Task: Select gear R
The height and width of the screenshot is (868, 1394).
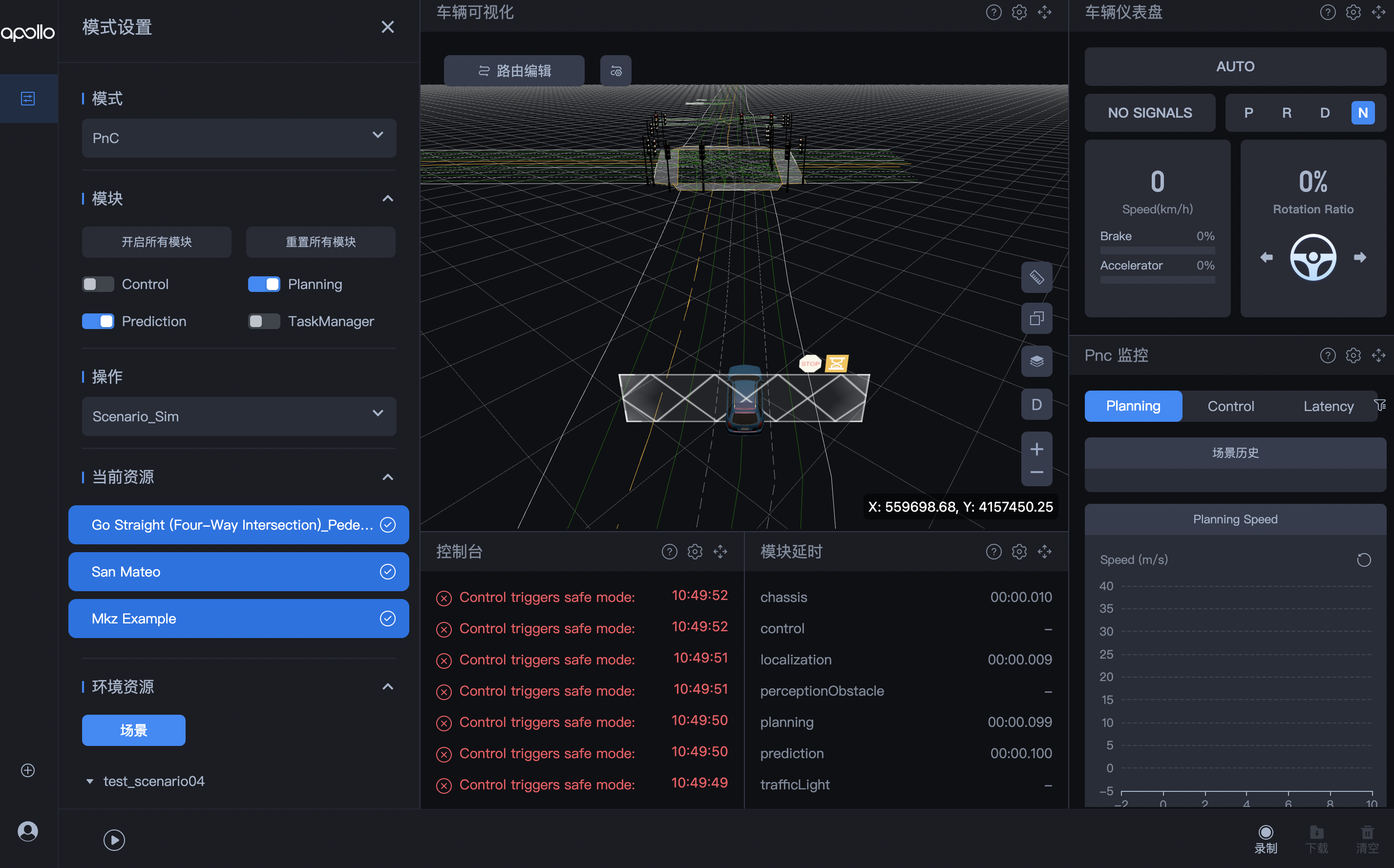Action: point(1287,112)
